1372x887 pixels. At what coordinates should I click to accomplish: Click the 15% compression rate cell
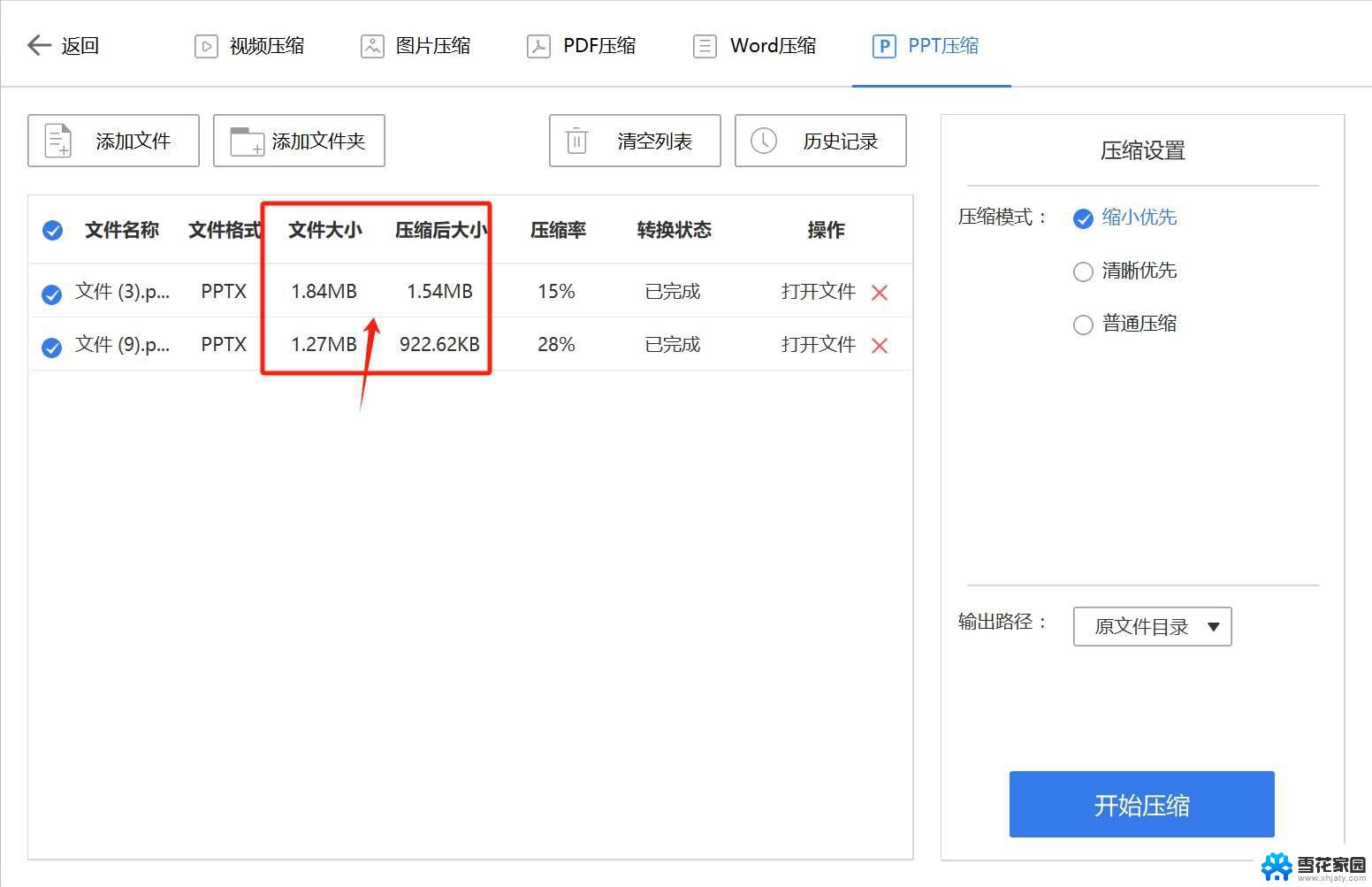tap(556, 291)
